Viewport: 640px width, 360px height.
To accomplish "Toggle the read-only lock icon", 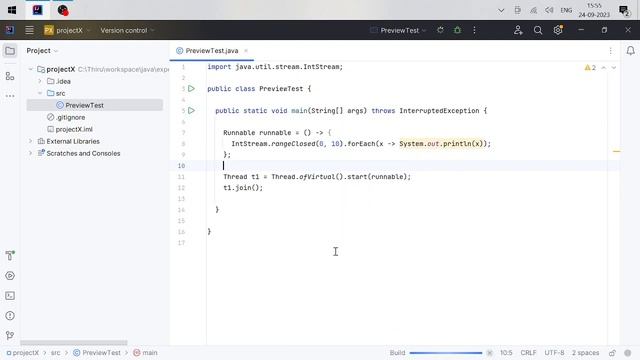I will pyautogui.click(x=612, y=353).
